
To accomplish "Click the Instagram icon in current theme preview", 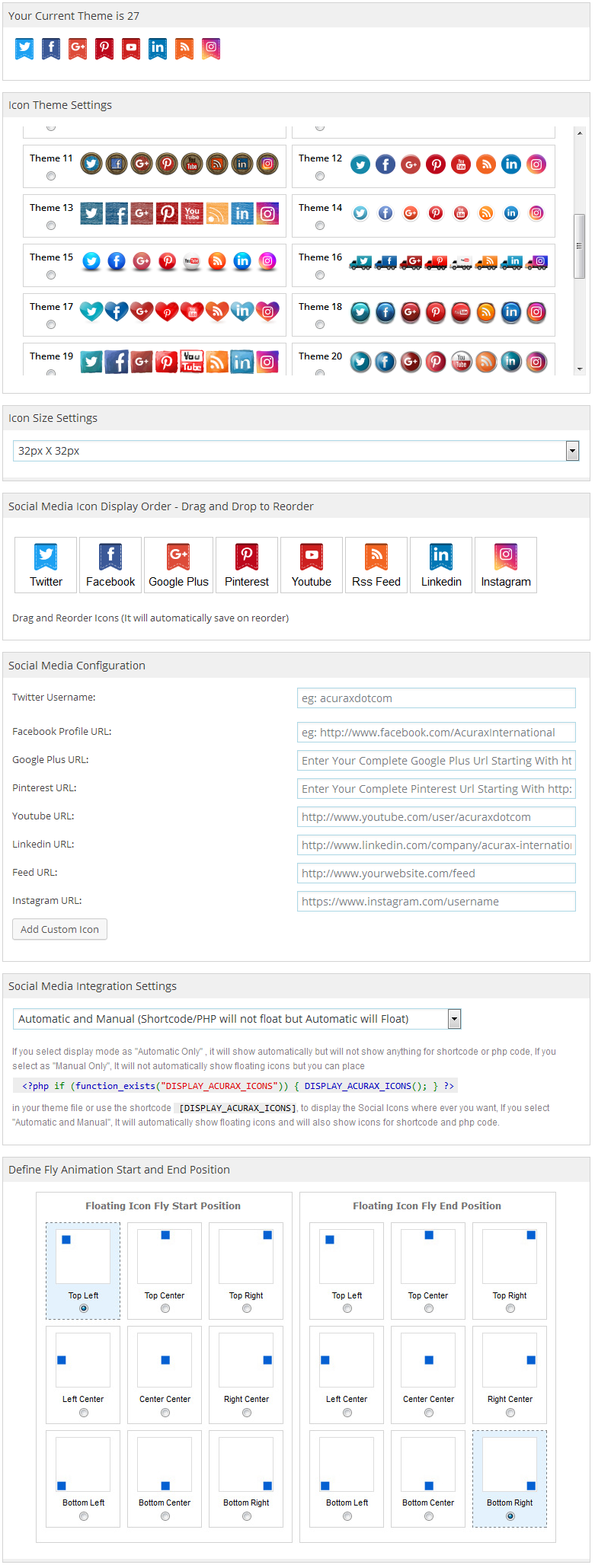I will tap(211, 49).
